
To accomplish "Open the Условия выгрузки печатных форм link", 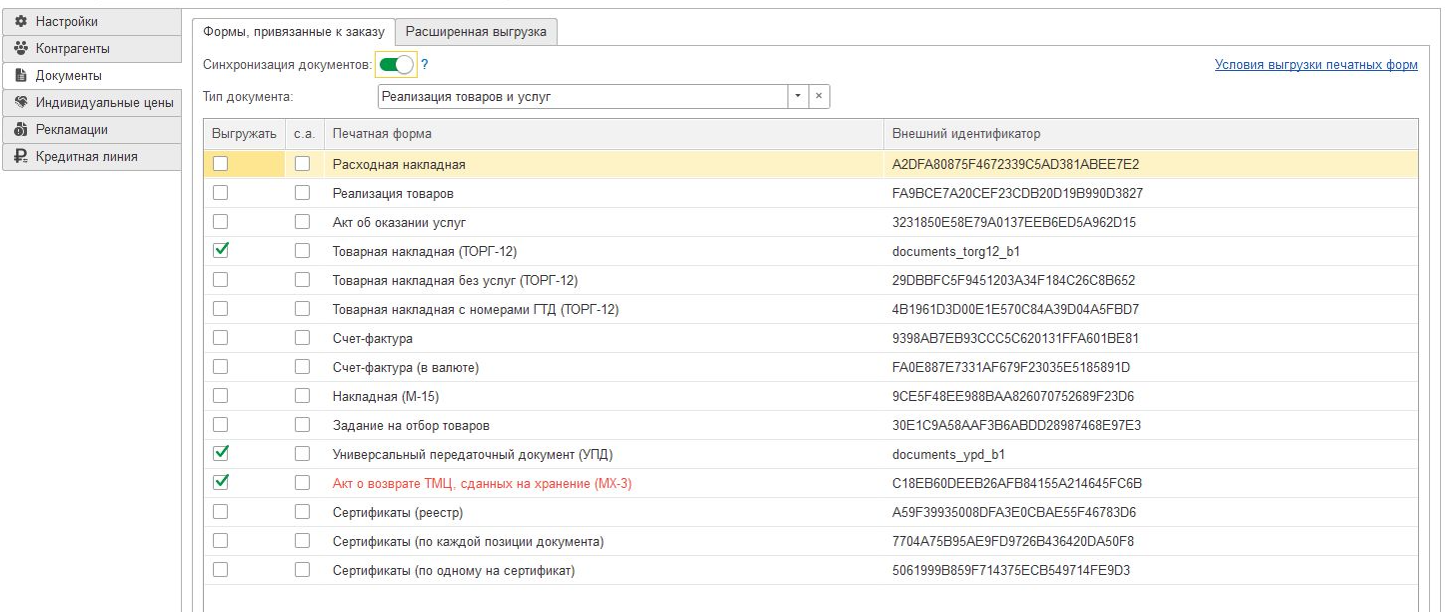I will [1315, 65].
